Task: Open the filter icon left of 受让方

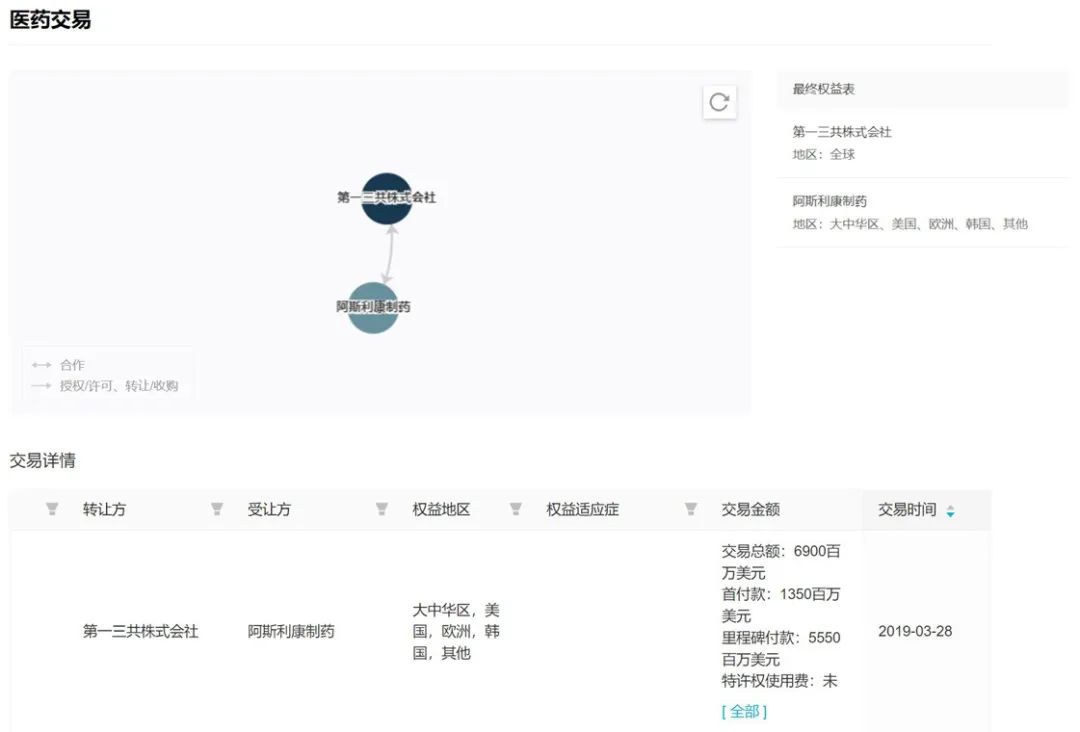Action: (x=217, y=510)
